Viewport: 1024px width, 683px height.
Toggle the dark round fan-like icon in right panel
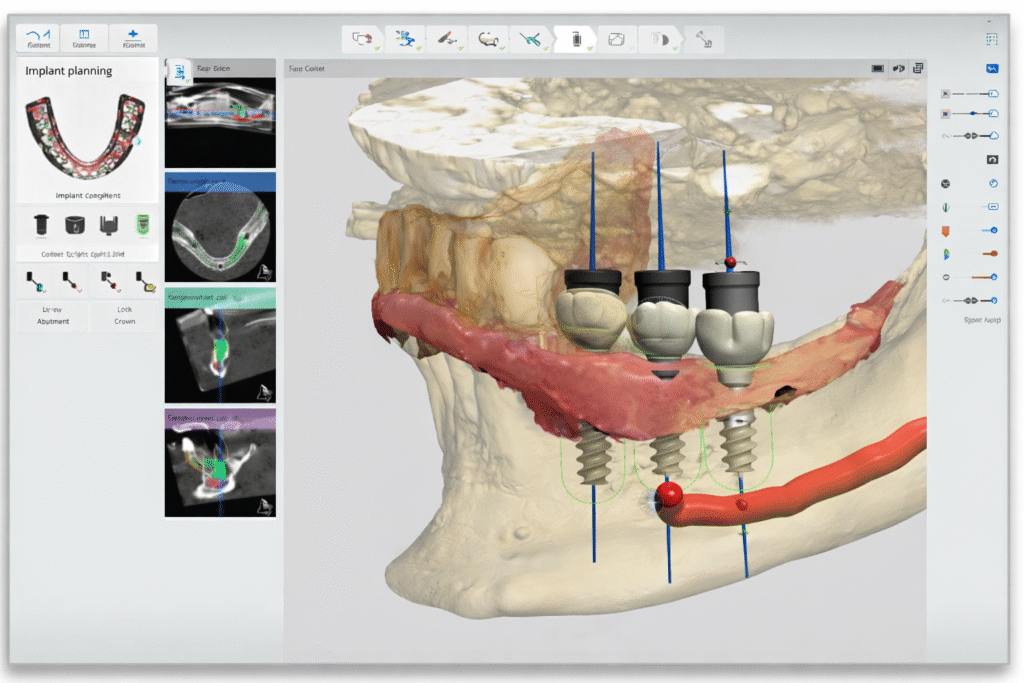click(x=946, y=184)
